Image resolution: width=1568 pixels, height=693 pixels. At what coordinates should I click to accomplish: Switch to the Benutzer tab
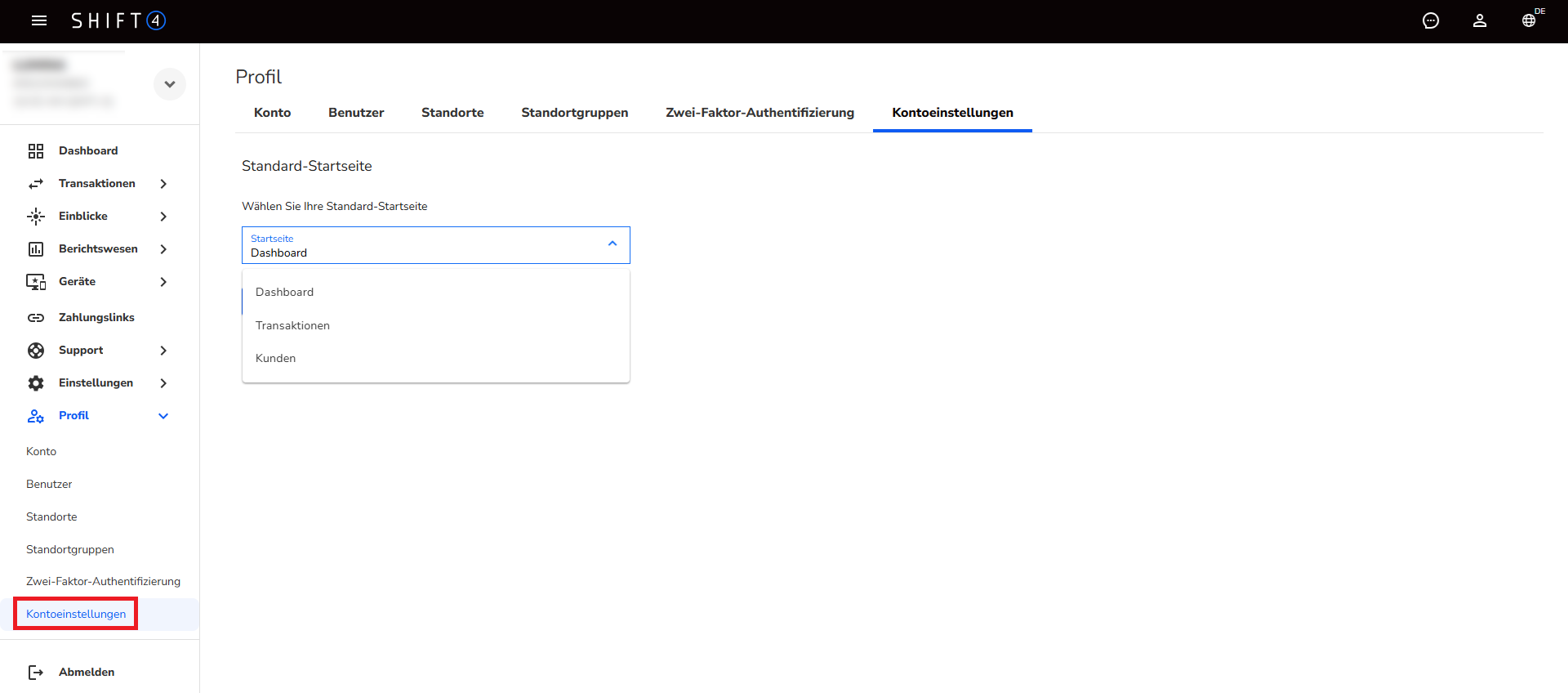pos(356,113)
